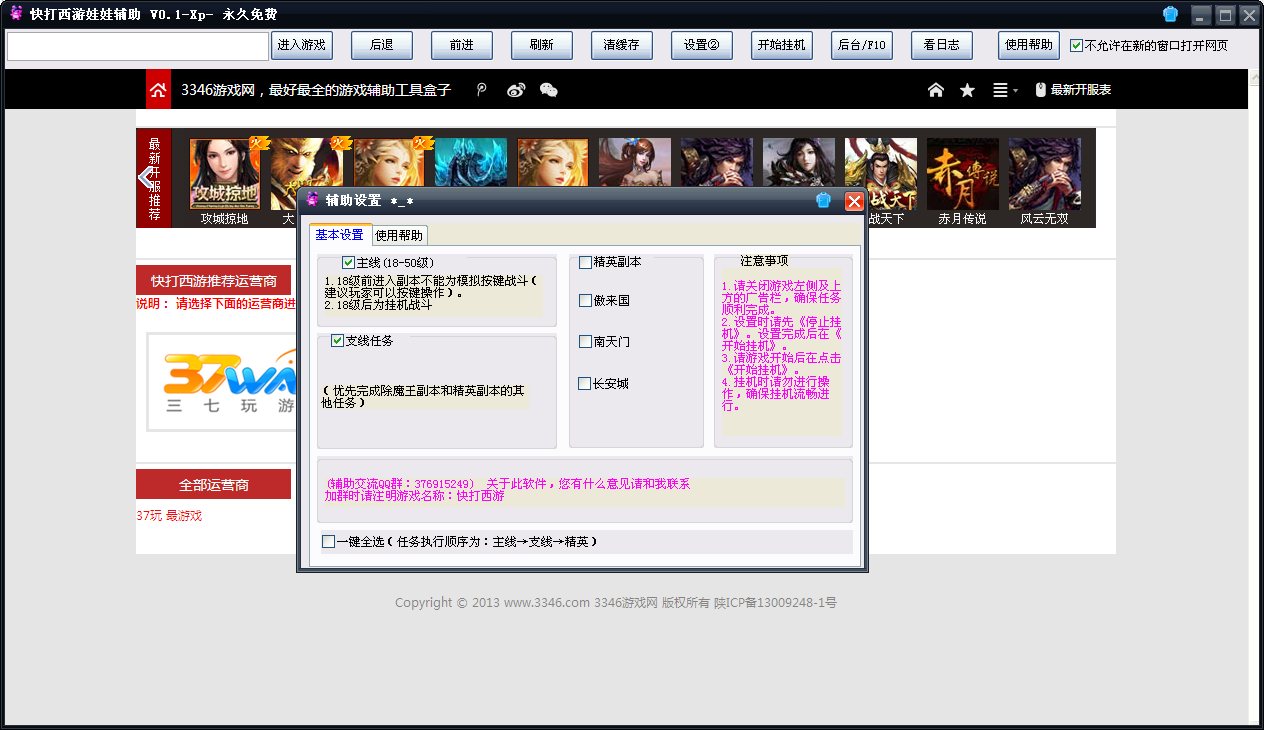Click 最新开服推荐 red side label
1264x730 pixels.
point(154,178)
